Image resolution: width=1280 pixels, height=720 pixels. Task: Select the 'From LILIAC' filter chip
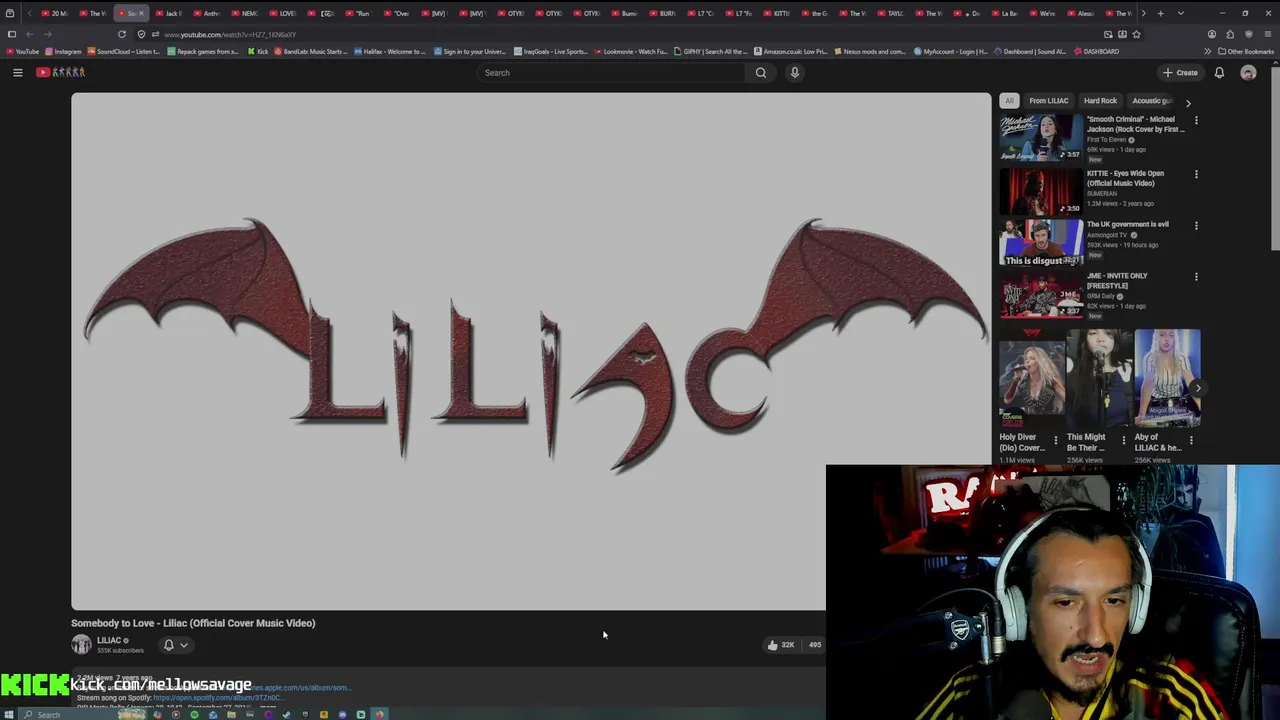[x=1049, y=101]
